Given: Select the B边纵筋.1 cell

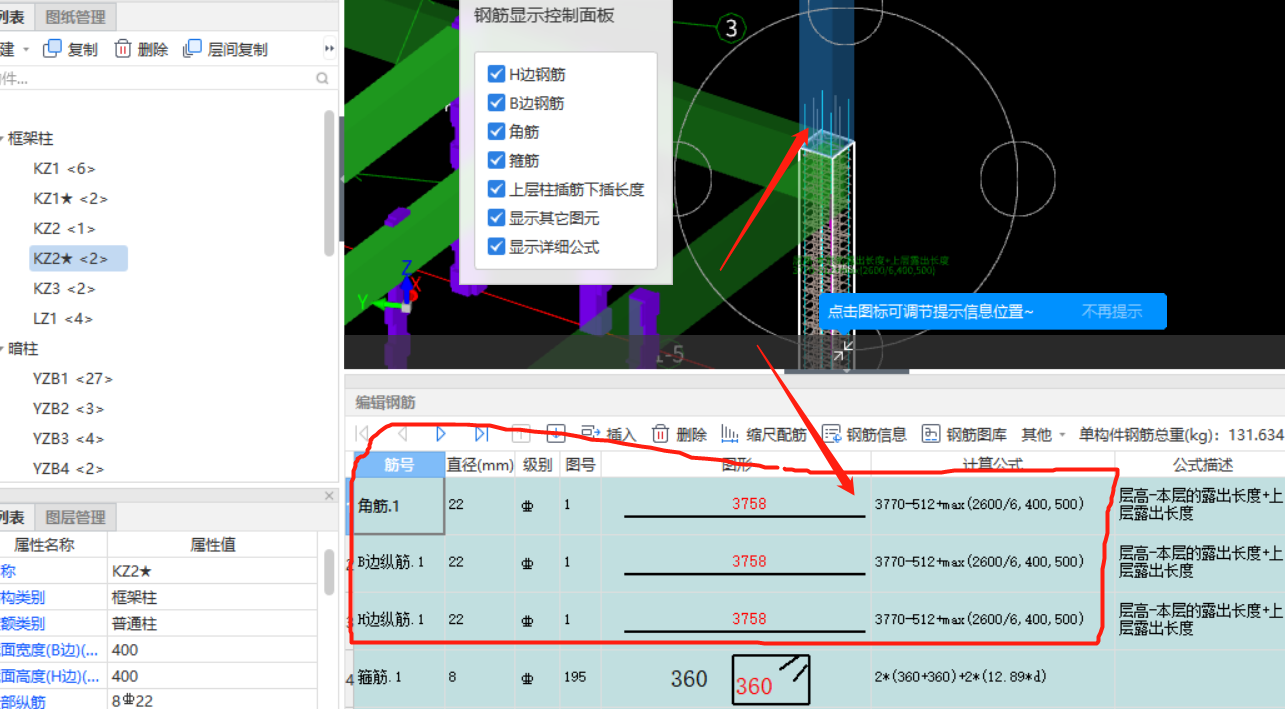Looking at the screenshot, I should tap(399, 562).
